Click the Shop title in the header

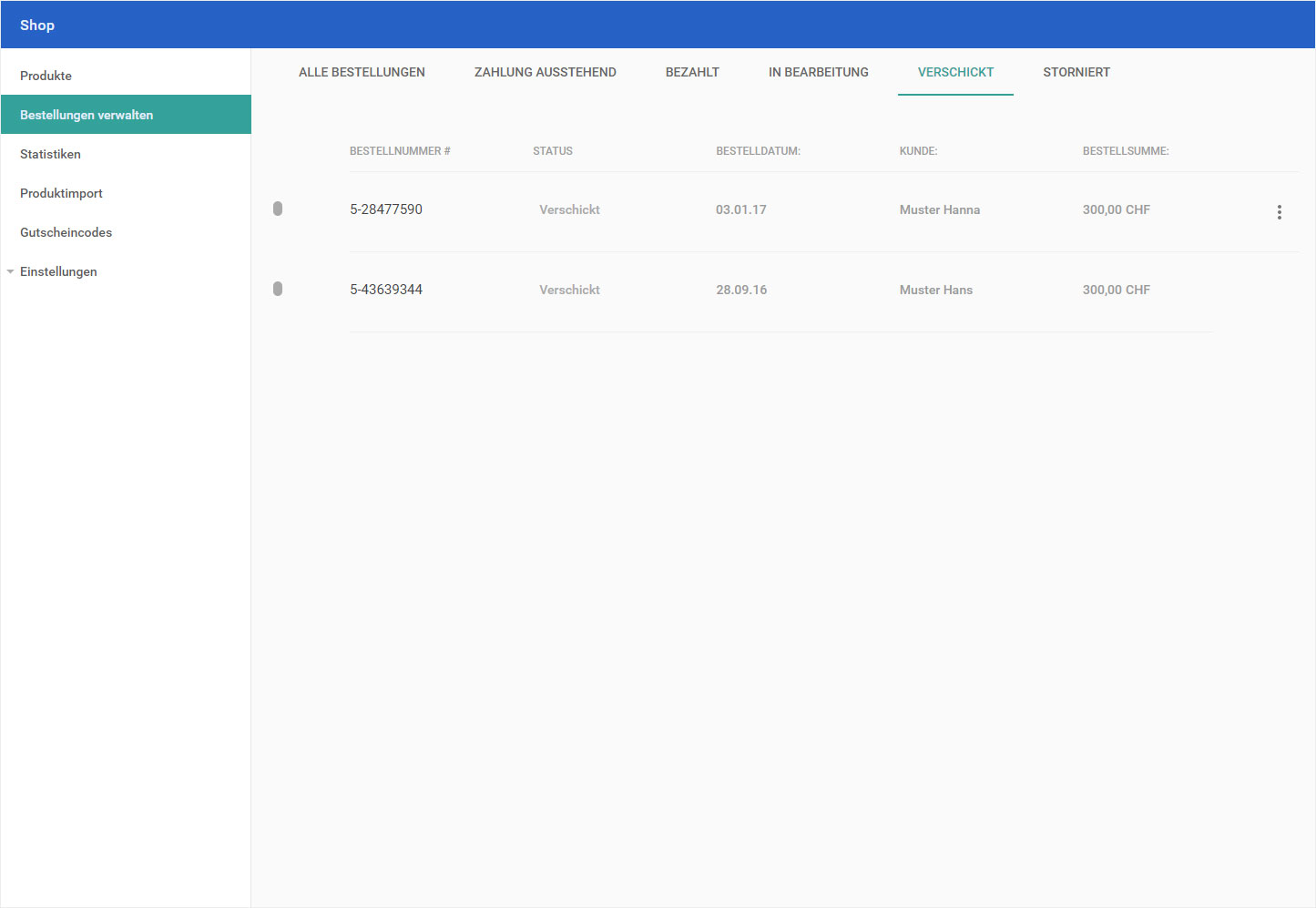point(37,25)
